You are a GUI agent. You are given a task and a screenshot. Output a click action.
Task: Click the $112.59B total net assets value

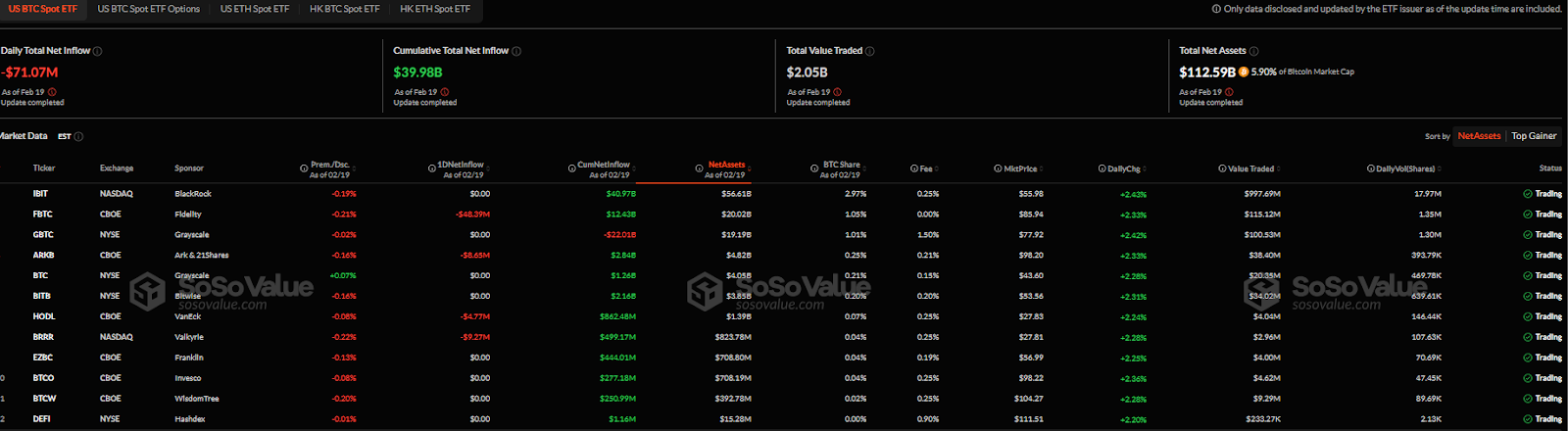click(1207, 72)
